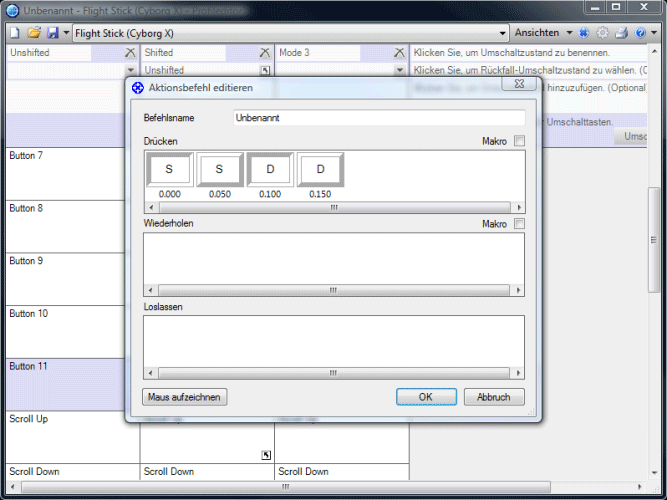Select the first D key at 0.100
This screenshot has height=500, width=667.
(x=270, y=170)
